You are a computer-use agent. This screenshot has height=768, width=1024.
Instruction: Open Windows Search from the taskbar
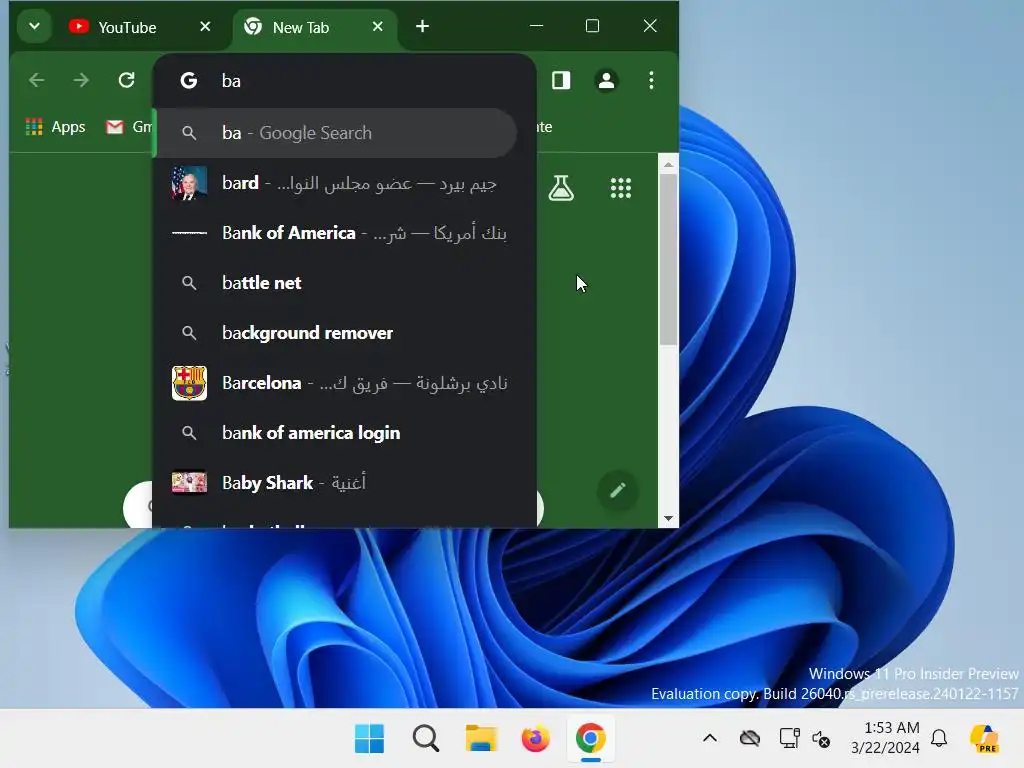tap(426, 739)
